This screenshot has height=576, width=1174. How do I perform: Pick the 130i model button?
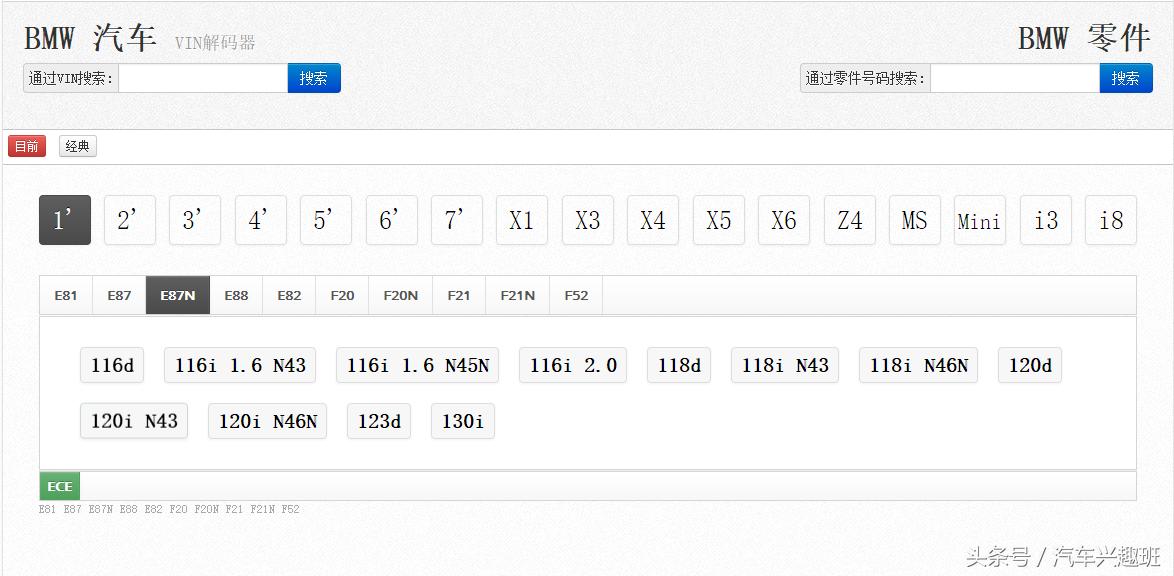463,421
